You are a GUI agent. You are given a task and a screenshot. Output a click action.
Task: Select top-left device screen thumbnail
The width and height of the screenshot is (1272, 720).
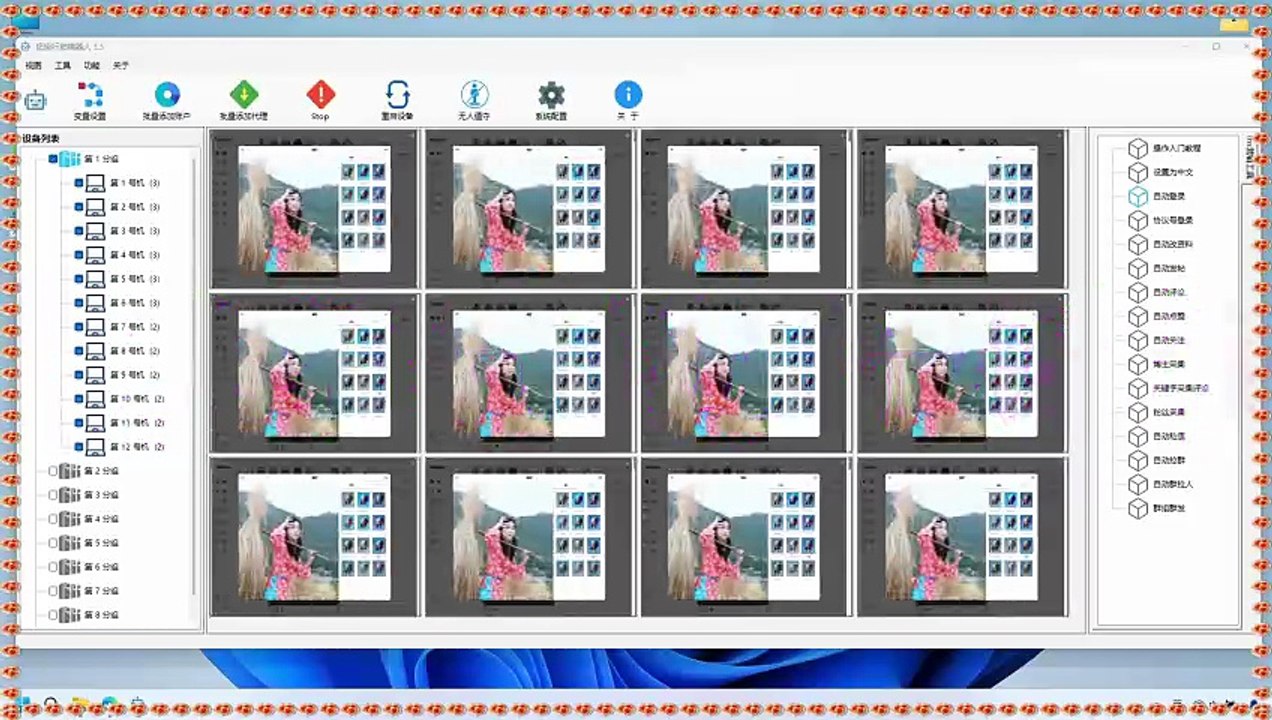[x=314, y=209]
